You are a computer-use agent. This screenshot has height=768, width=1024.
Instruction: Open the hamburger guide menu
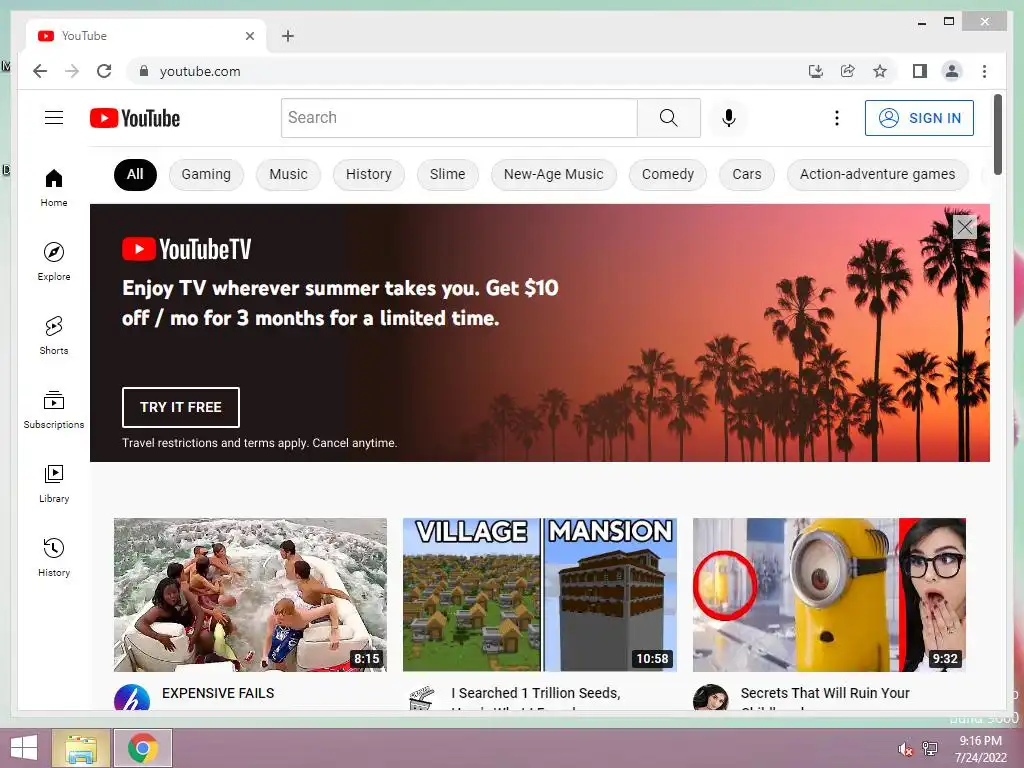(54, 118)
